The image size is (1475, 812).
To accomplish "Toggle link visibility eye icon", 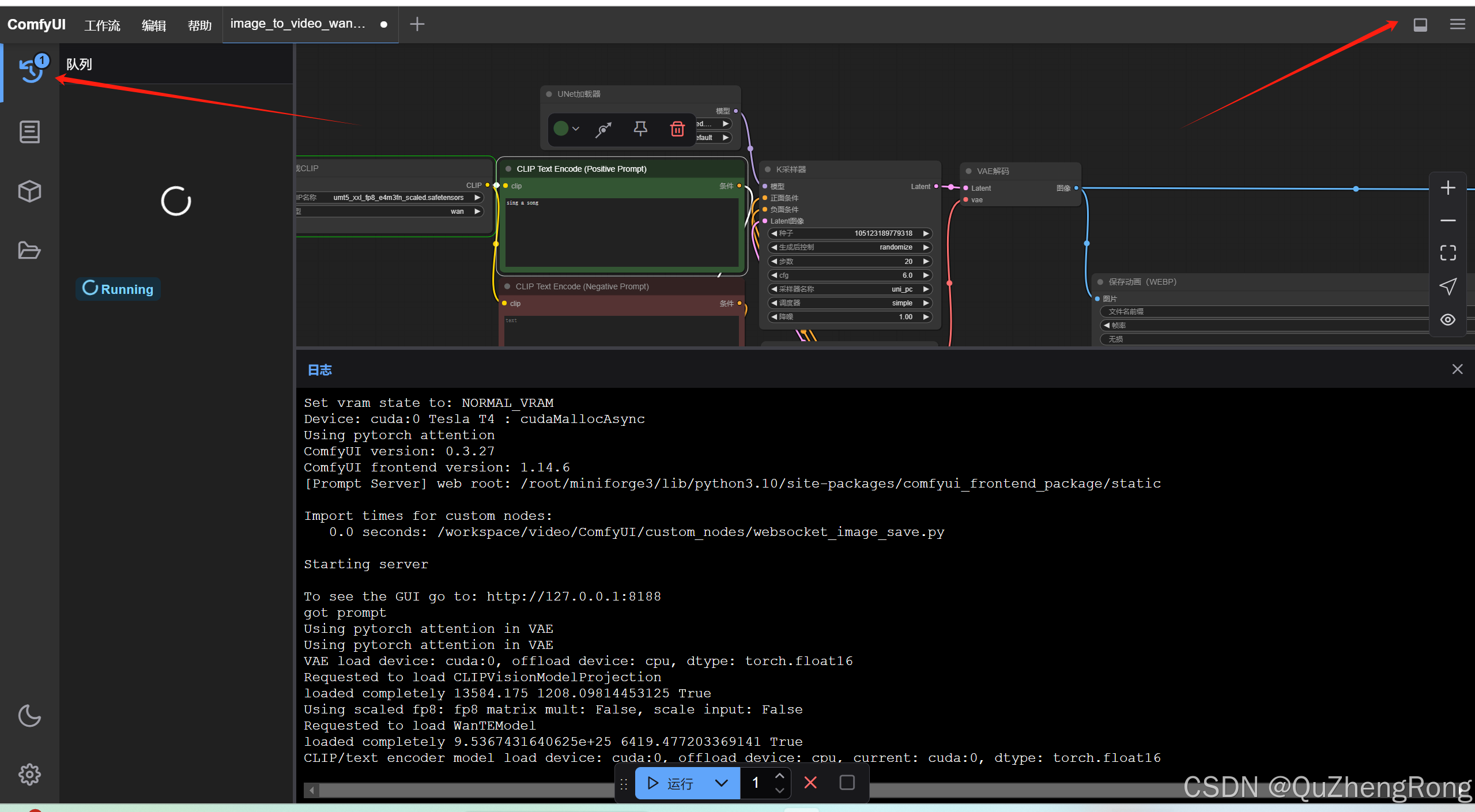I will pos(1447,320).
